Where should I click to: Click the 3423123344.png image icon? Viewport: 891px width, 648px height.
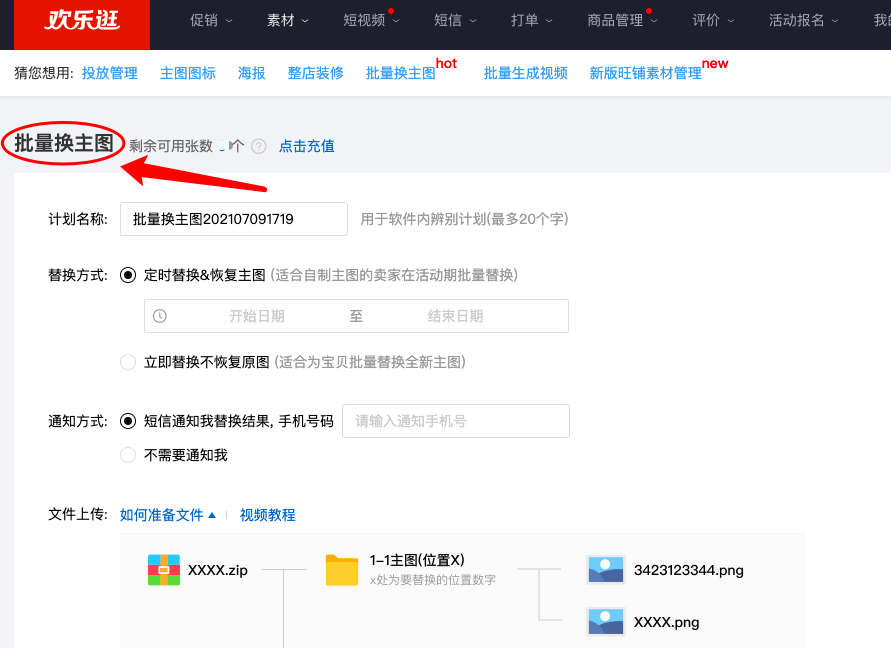[x=604, y=570]
